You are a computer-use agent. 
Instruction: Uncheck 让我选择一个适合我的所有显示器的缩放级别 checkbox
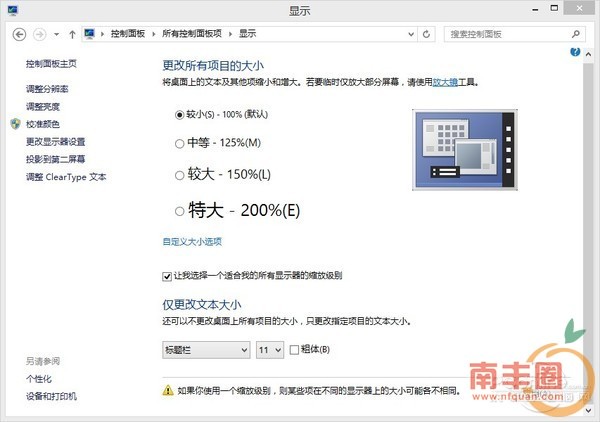pos(167,275)
